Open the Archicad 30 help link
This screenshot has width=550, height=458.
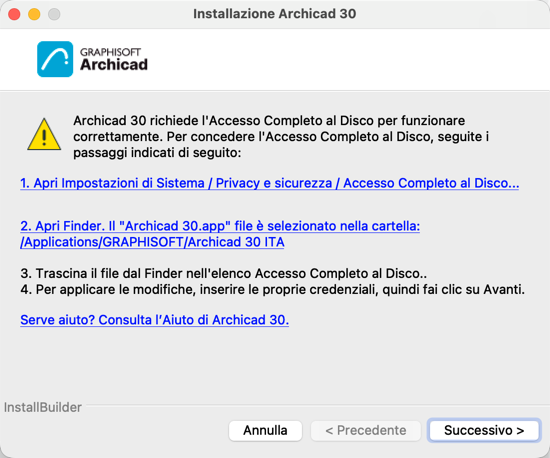click(x=154, y=320)
